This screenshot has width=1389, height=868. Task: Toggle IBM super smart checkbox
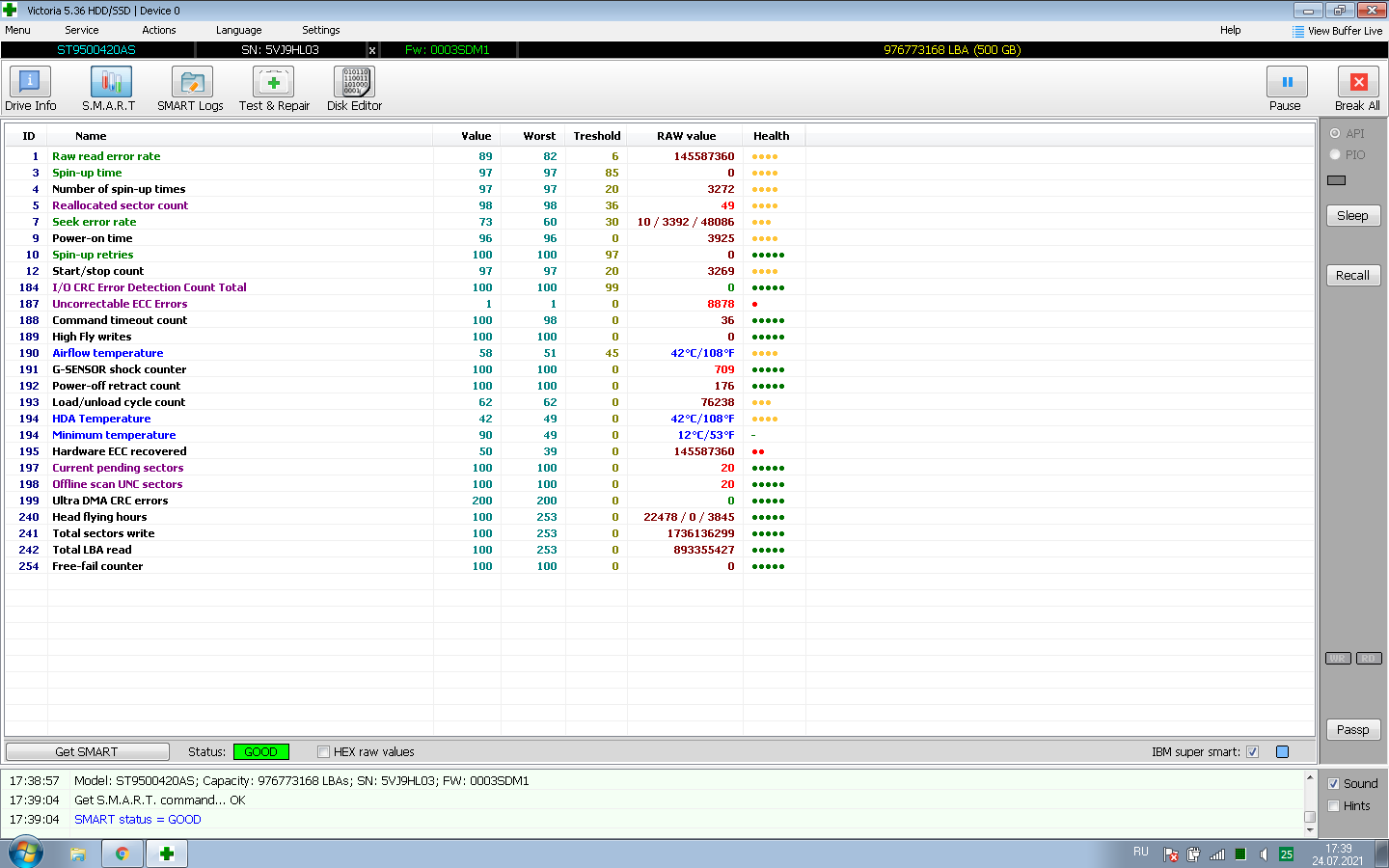[x=1252, y=752]
